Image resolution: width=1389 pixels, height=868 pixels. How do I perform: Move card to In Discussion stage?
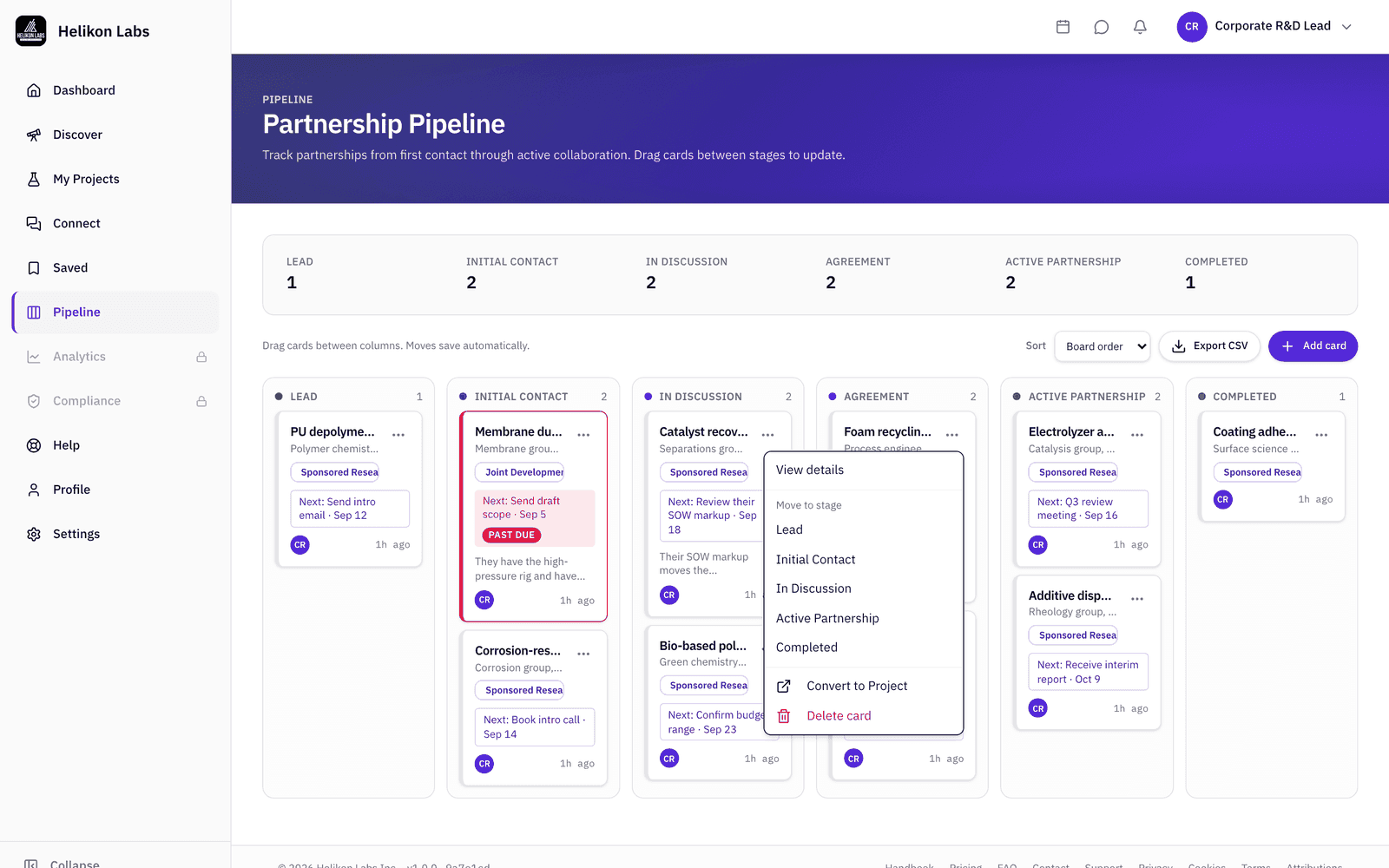(864, 589)
